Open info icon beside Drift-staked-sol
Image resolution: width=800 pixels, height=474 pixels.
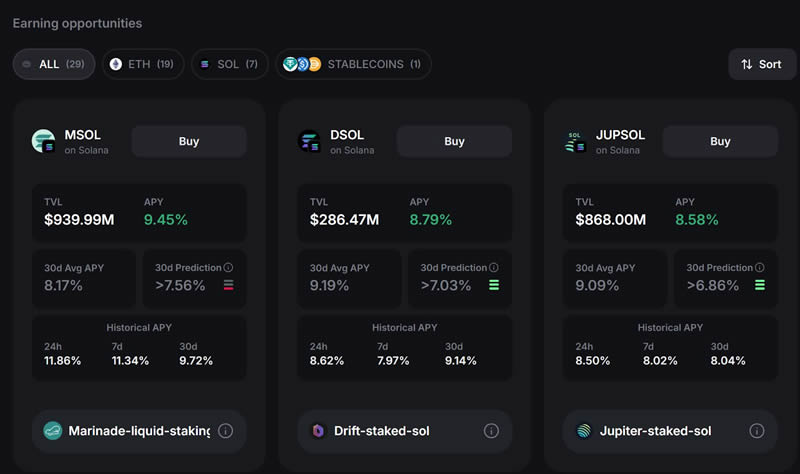[x=491, y=431]
